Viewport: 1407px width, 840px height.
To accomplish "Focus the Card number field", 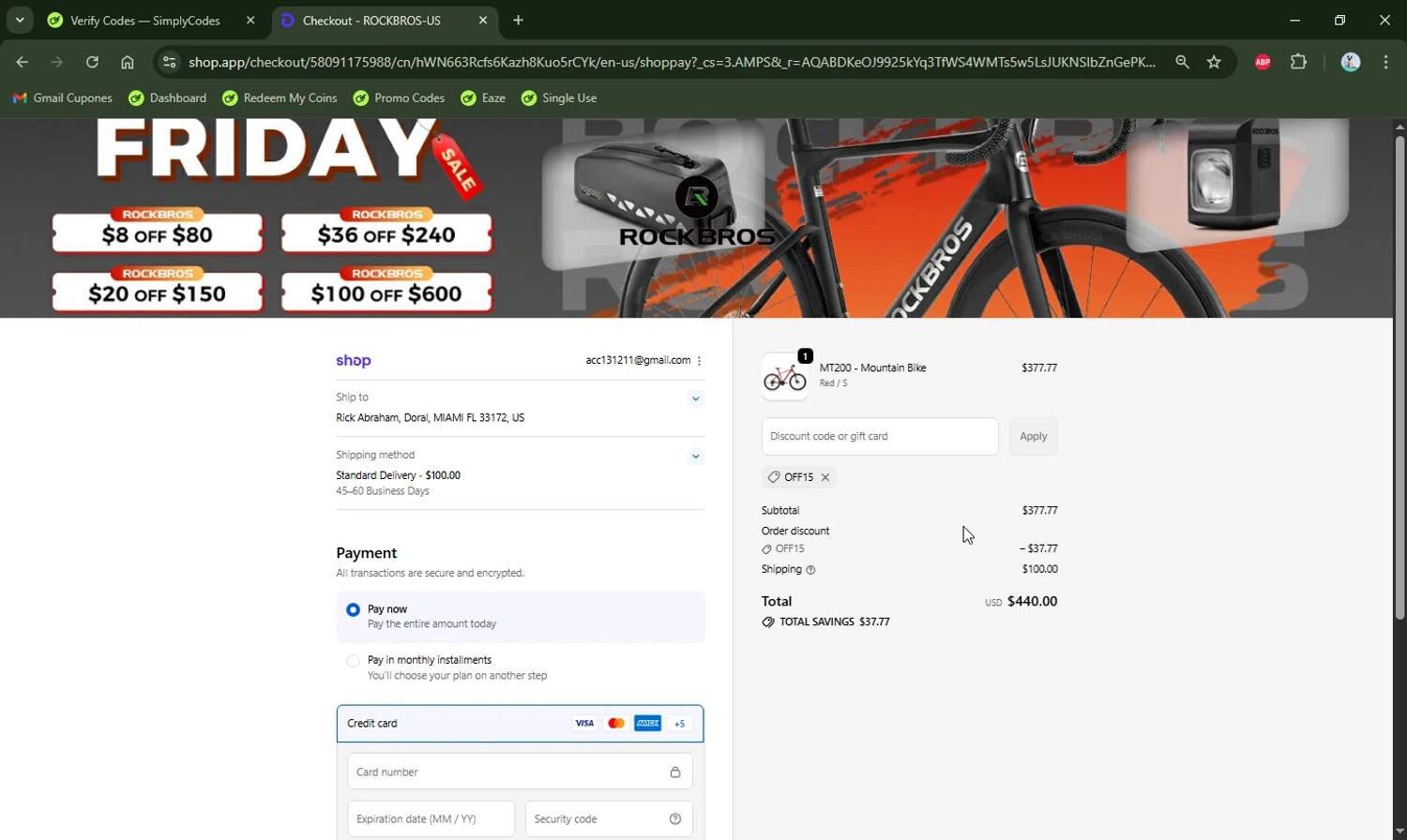I will coord(520,772).
